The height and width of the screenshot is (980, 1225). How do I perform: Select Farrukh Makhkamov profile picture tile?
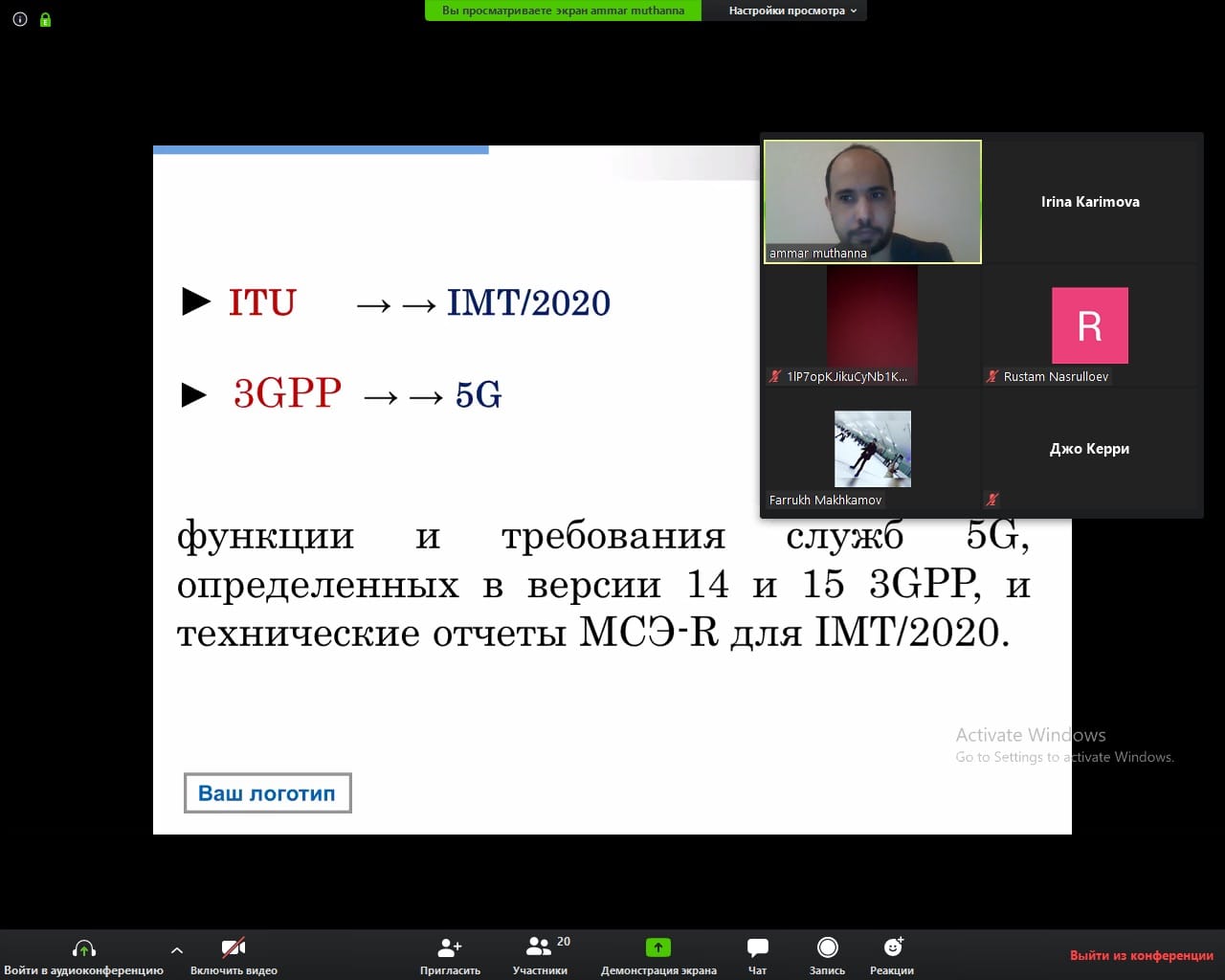point(872,449)
